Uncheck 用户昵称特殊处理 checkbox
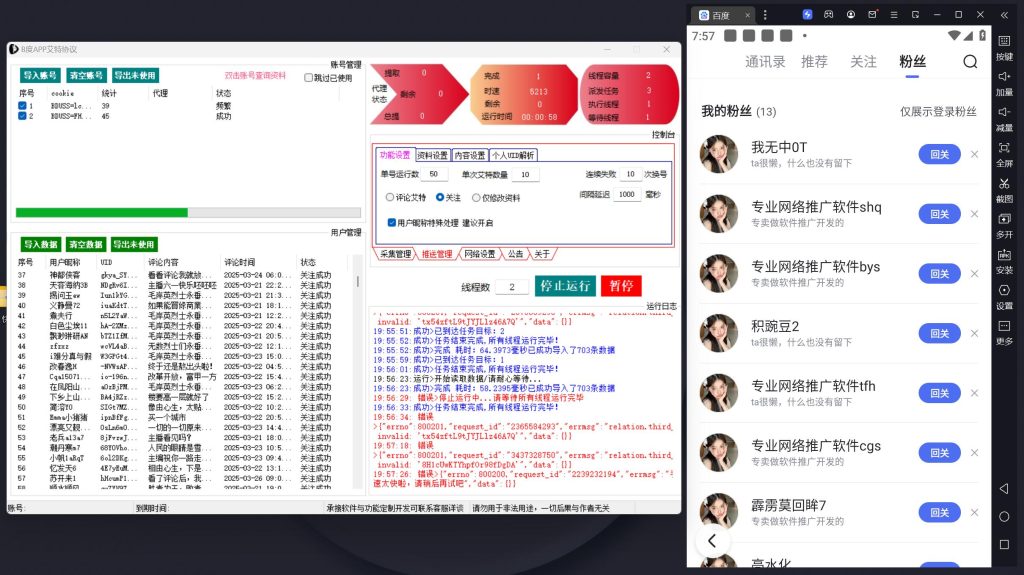 coord(391,222)
